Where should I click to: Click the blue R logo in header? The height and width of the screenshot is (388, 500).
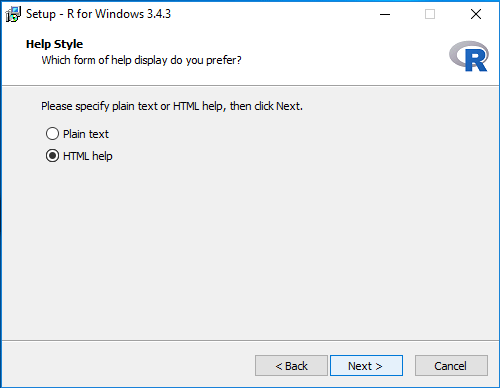pos(469,56)
